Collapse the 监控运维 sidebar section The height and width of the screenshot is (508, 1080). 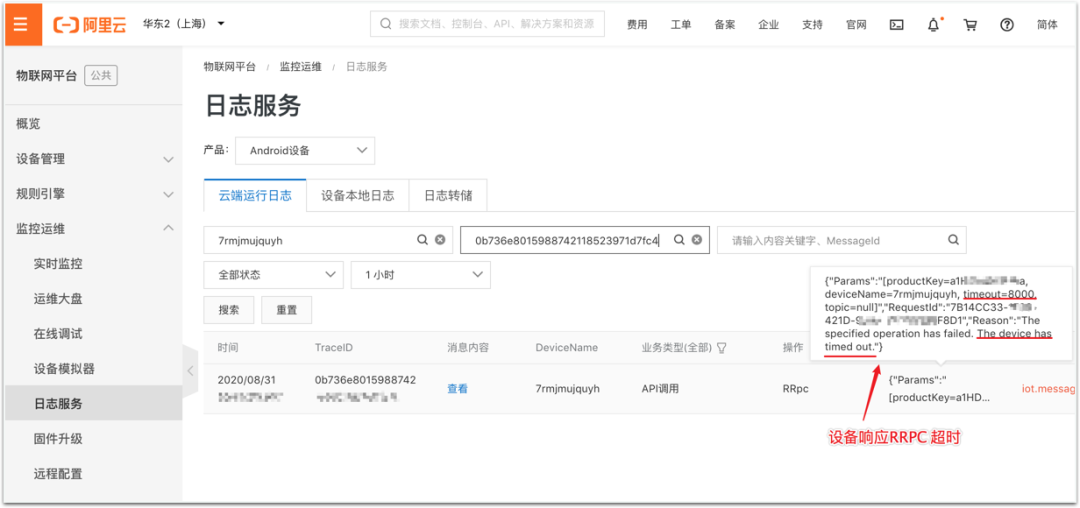tap(94, 229)
